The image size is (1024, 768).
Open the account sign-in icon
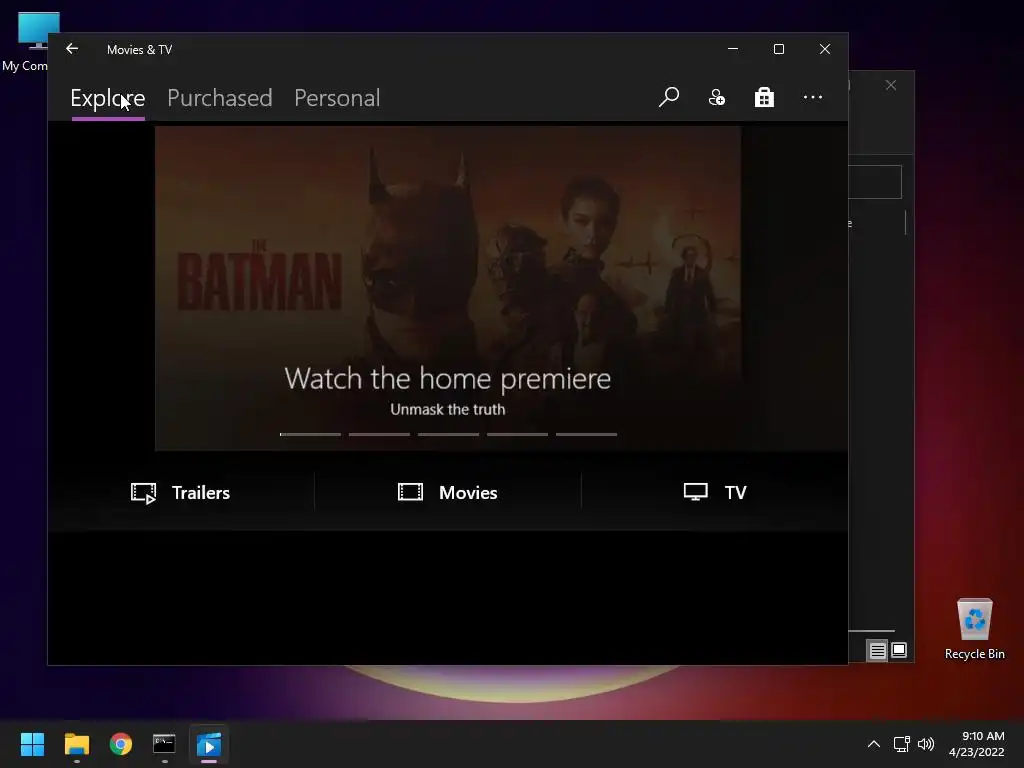pyautogui.click(x=716, y=97)
